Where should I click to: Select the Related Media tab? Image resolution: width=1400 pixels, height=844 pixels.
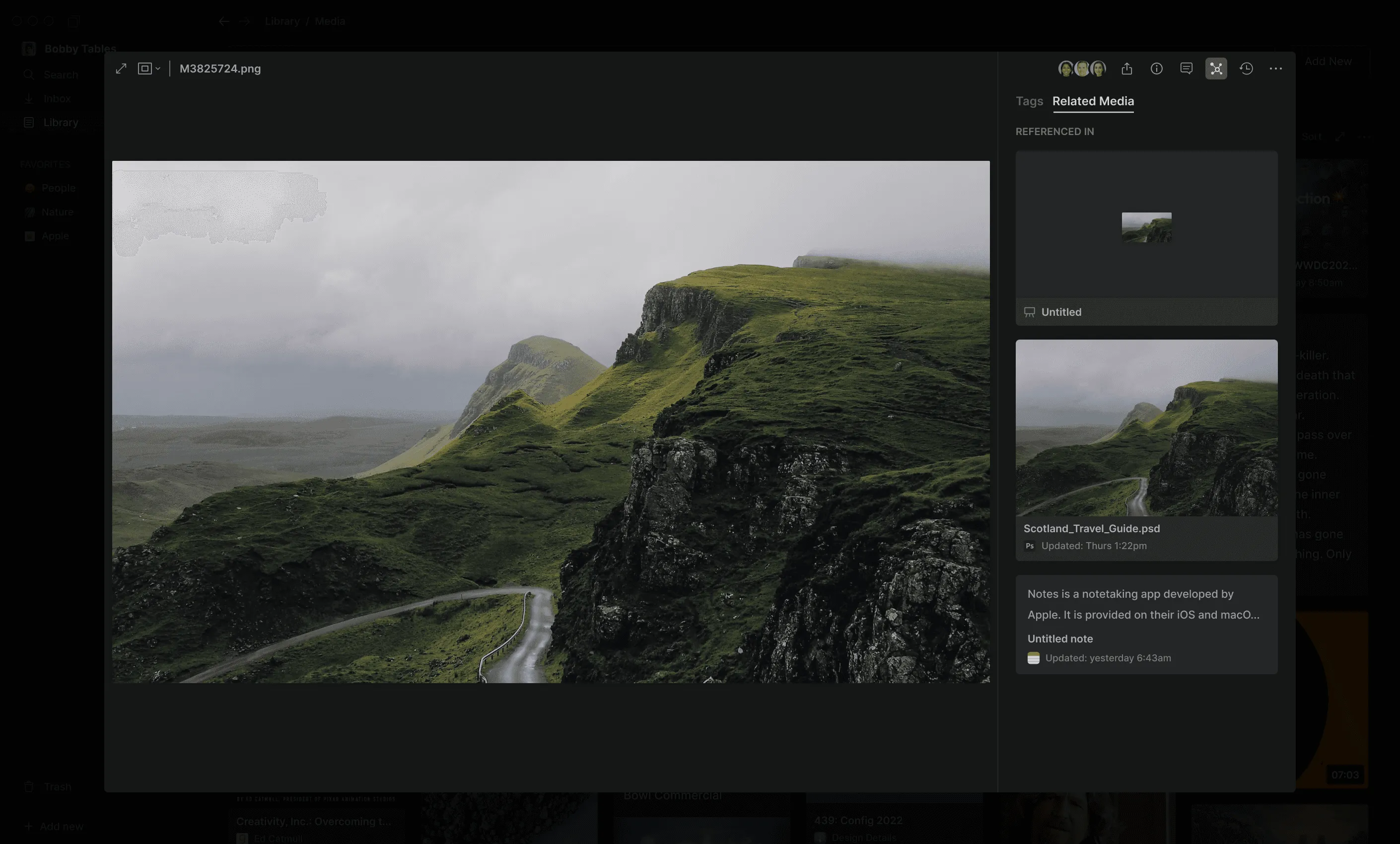pos(1093,101)
